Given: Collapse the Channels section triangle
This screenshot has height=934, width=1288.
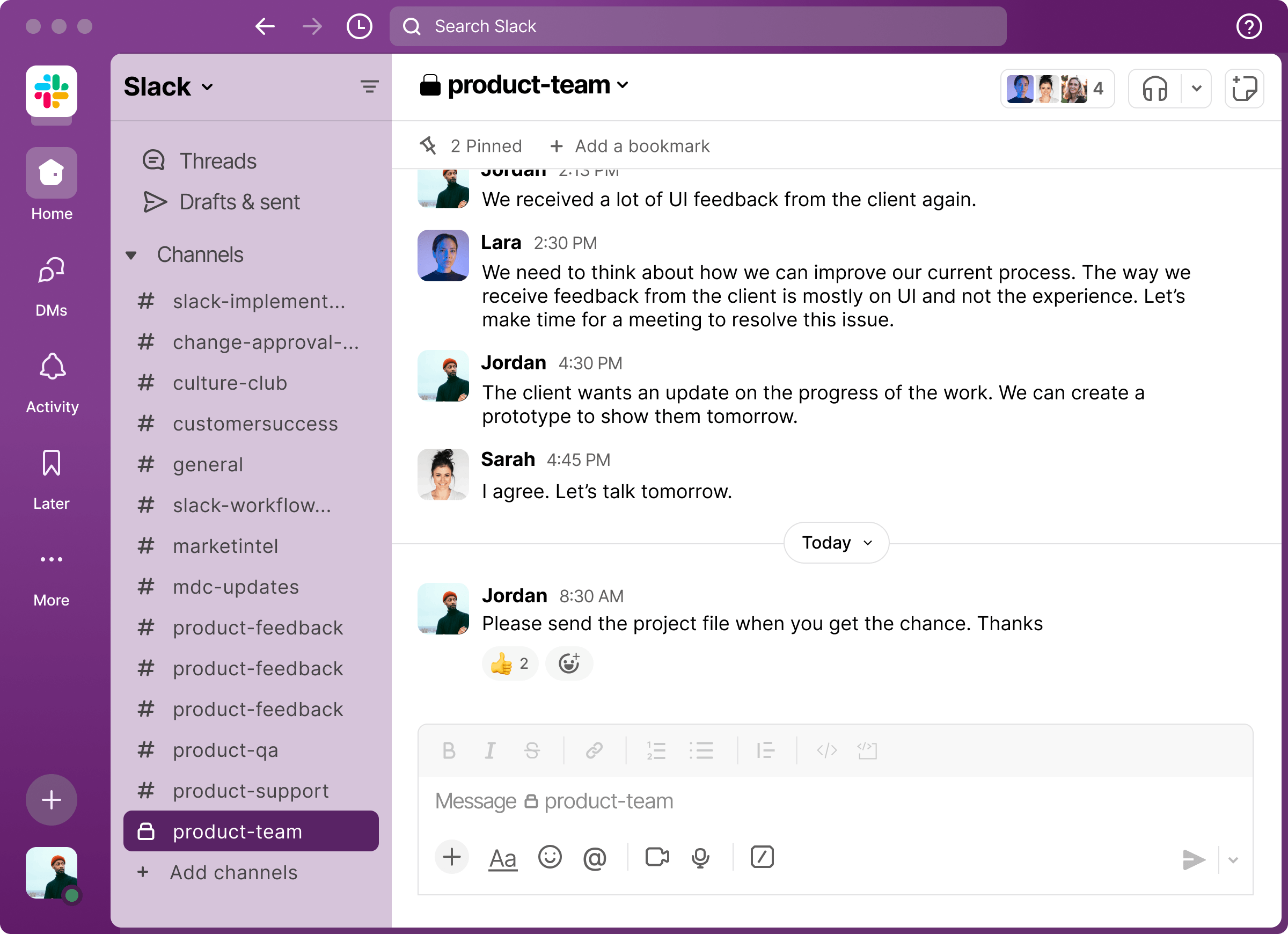Looking at the screenshot, I should [x=131, y=255].
